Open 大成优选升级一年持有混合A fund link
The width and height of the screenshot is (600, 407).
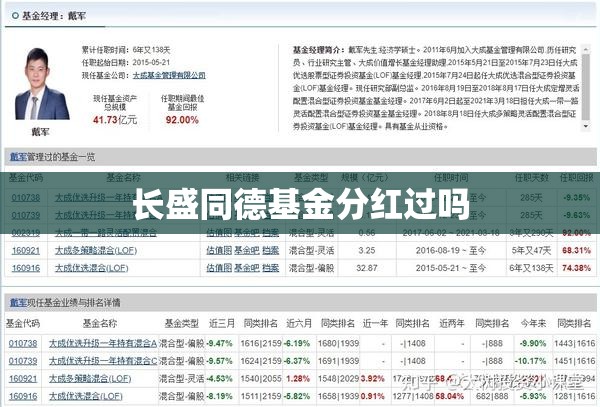click(103, 344)
